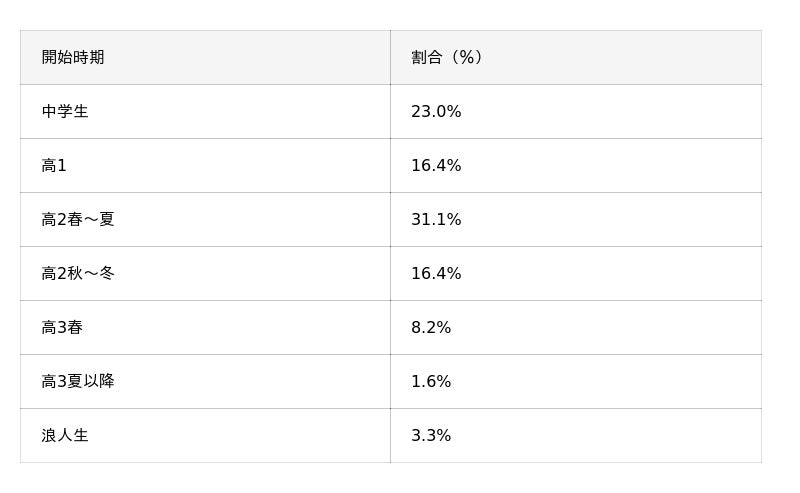This screenshot has height=493, width=800.
Task: Click the 開始時期 column header
Action: 73,57
